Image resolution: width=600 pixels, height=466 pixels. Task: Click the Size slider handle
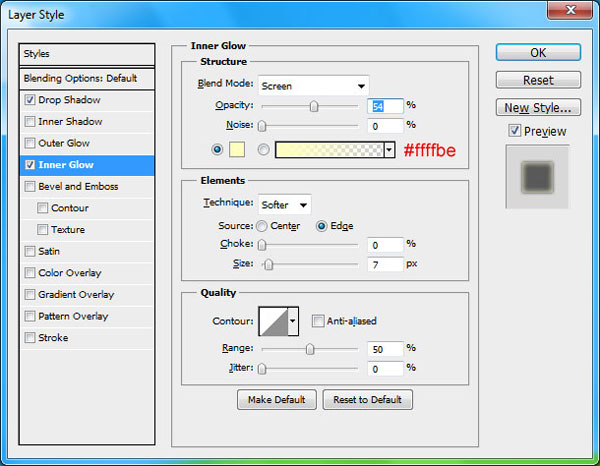pos(269,264)
